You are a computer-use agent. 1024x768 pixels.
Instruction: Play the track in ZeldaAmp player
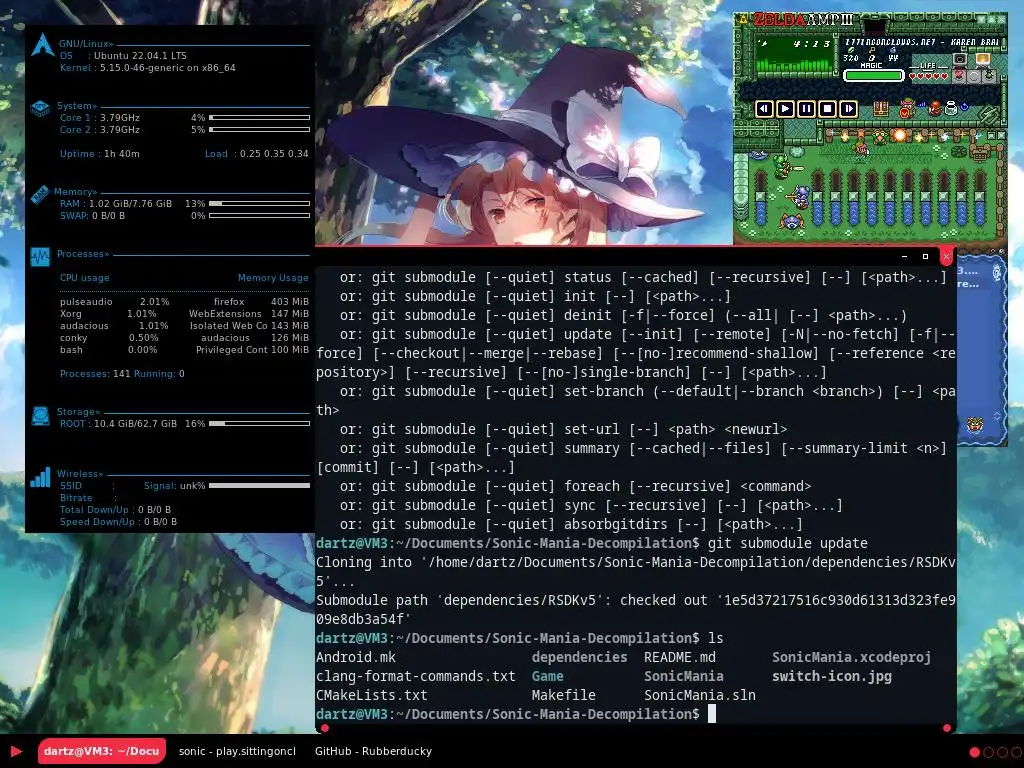785,108
